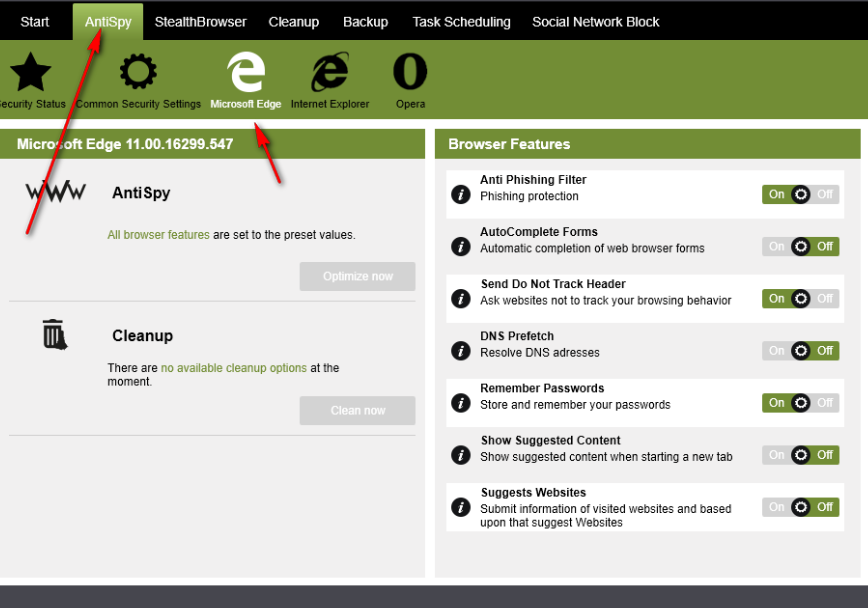This screenshot has width=868, height=608.
Task: Open the All browser features link
Action: point(158,235)
